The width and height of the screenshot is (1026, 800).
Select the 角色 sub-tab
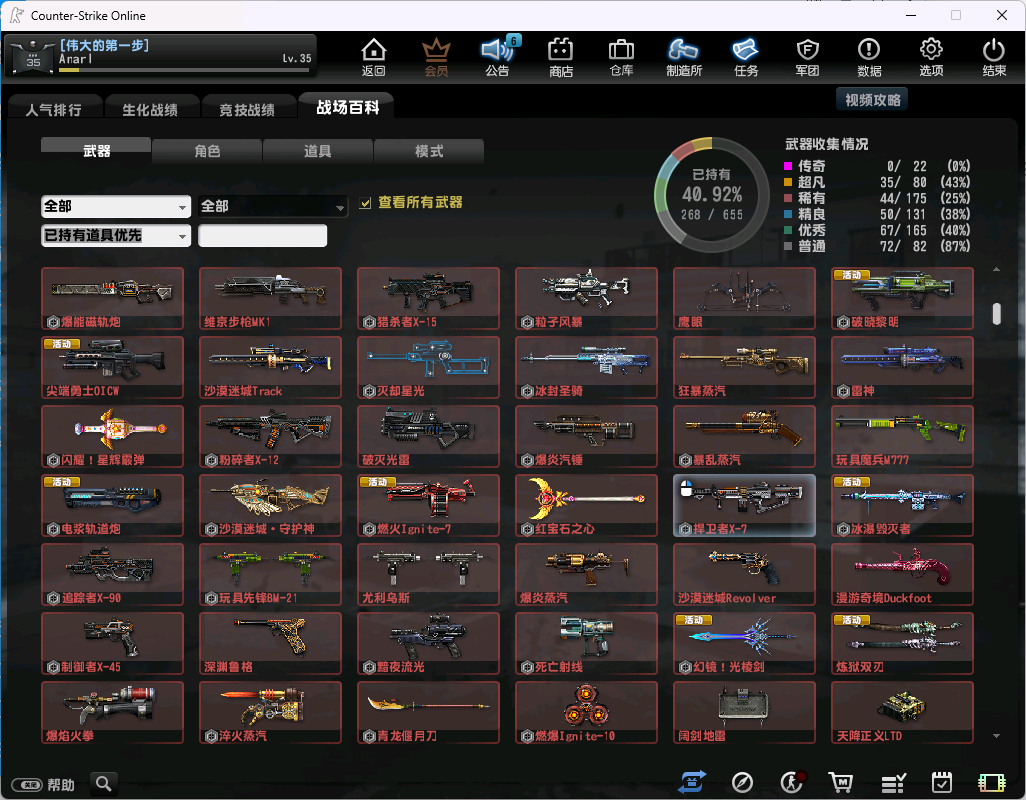pos(207,151)
